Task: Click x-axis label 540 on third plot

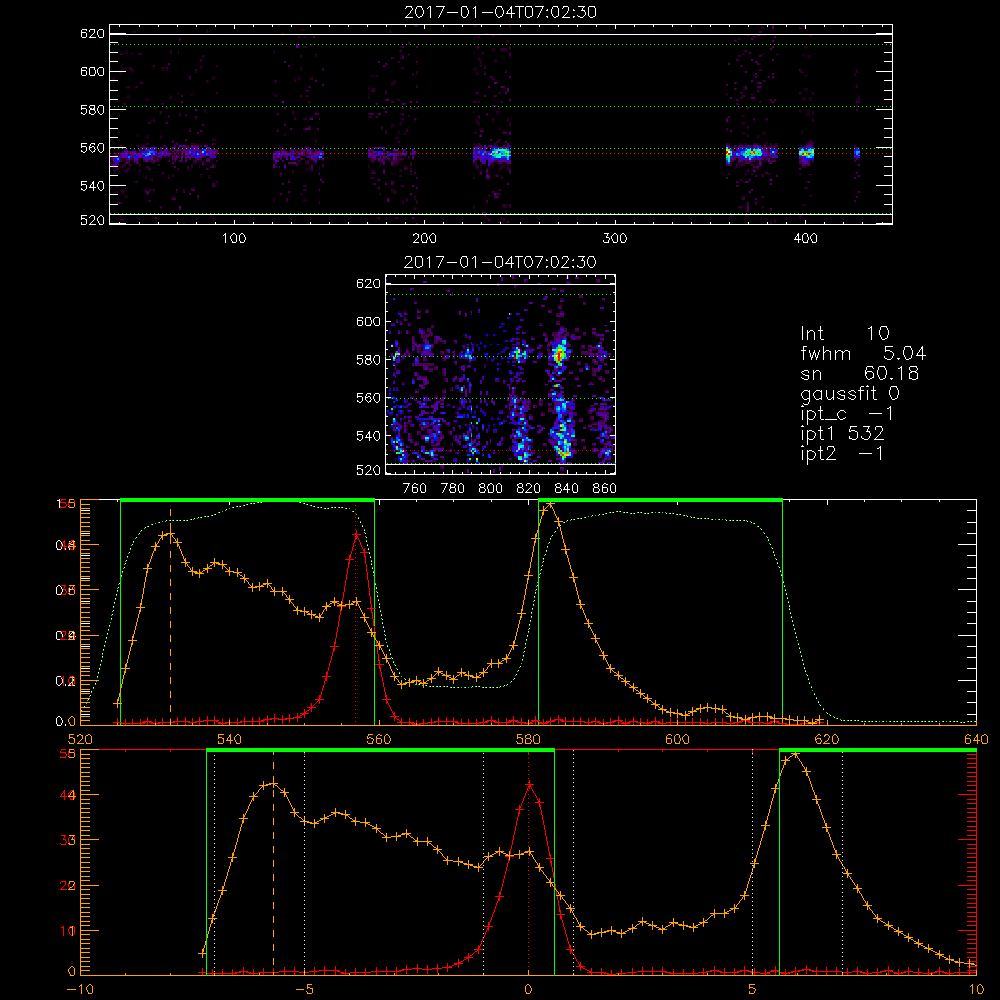Action: coord(230,739)
